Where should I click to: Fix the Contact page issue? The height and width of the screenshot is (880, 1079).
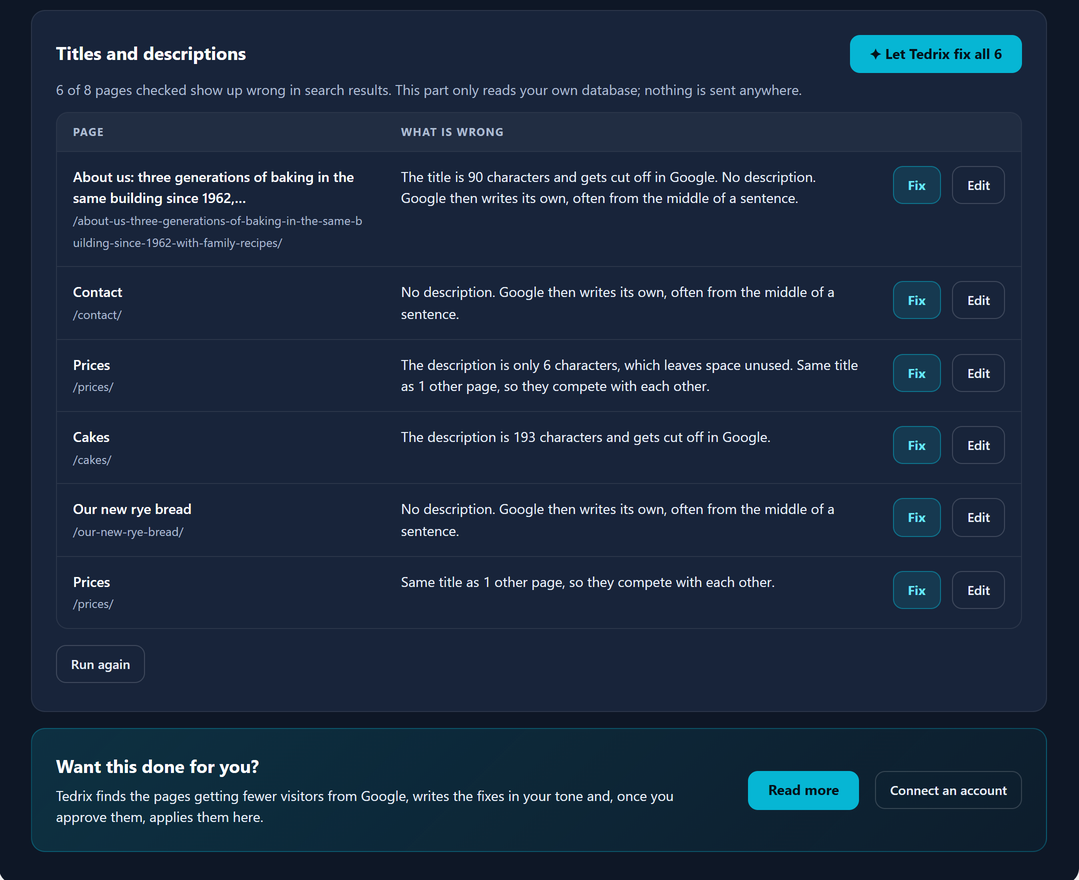pos(916,300)
